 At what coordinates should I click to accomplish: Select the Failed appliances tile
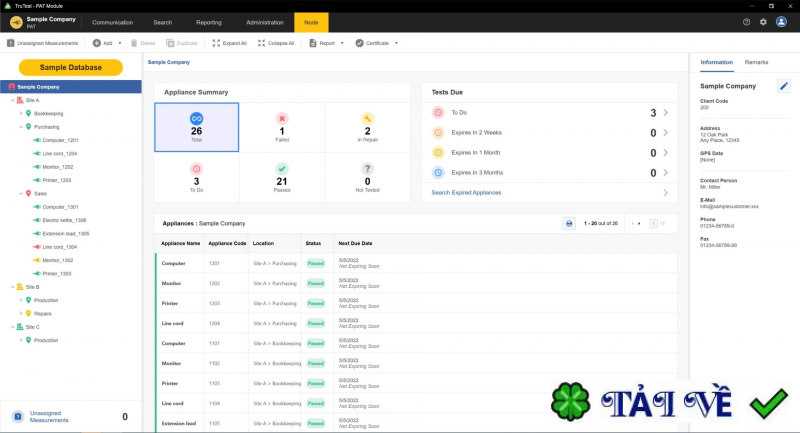point(282,126)
